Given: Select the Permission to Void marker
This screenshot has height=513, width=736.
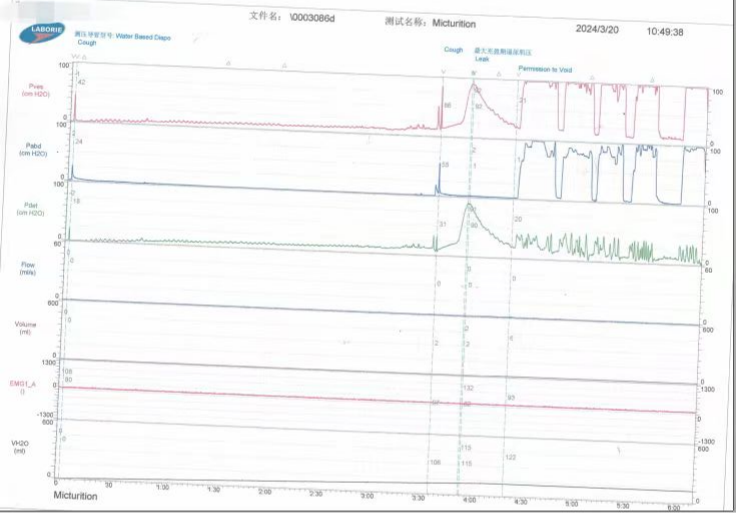Looking at the screenshot, I should point(545,69).
